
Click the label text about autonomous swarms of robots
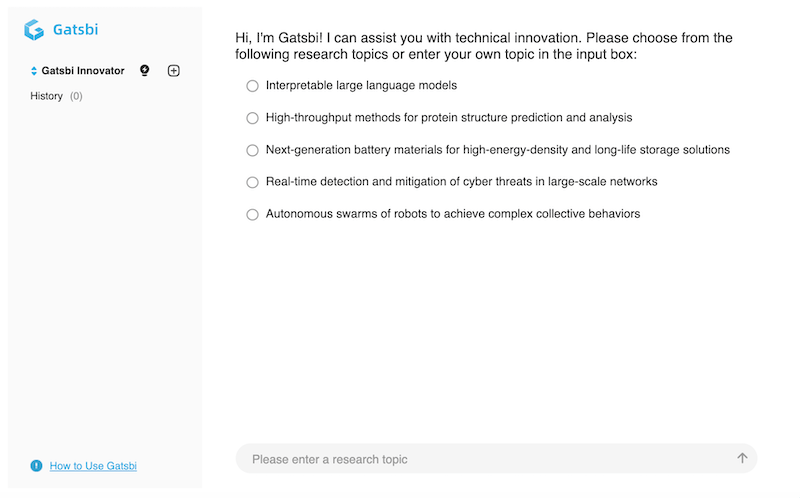point(452,214)
